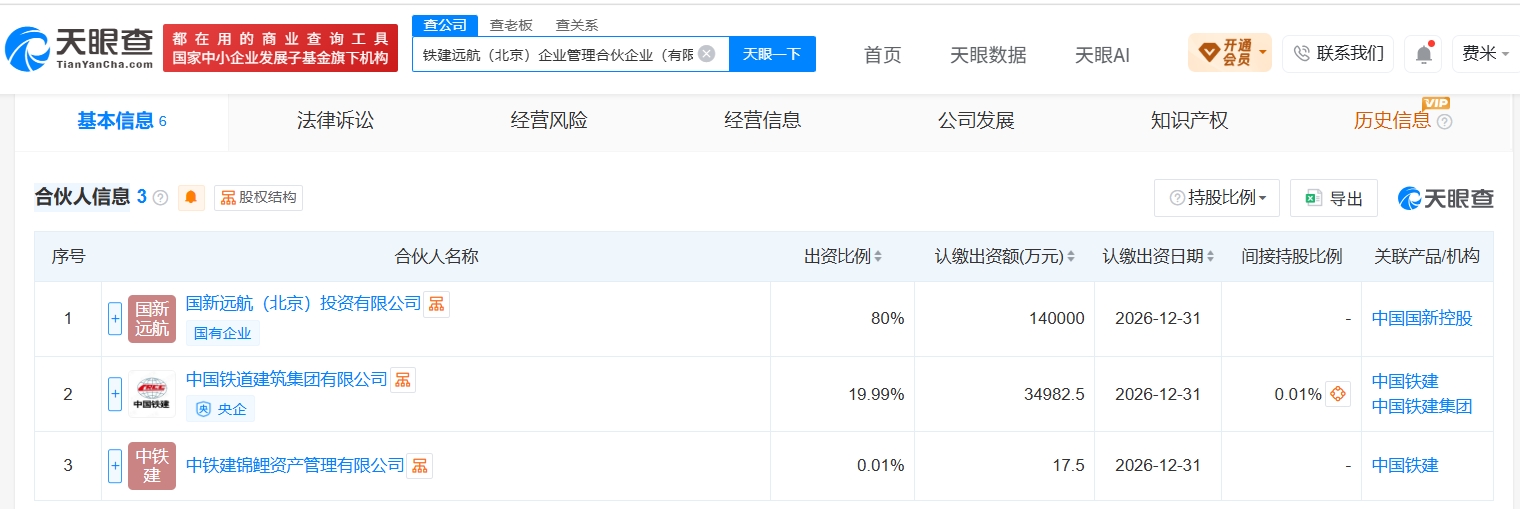Expand row 2 中国铁道建筑集团 with plus button
The width and height of the screenshot is (1520, 509).
click(x=115, y=394)
